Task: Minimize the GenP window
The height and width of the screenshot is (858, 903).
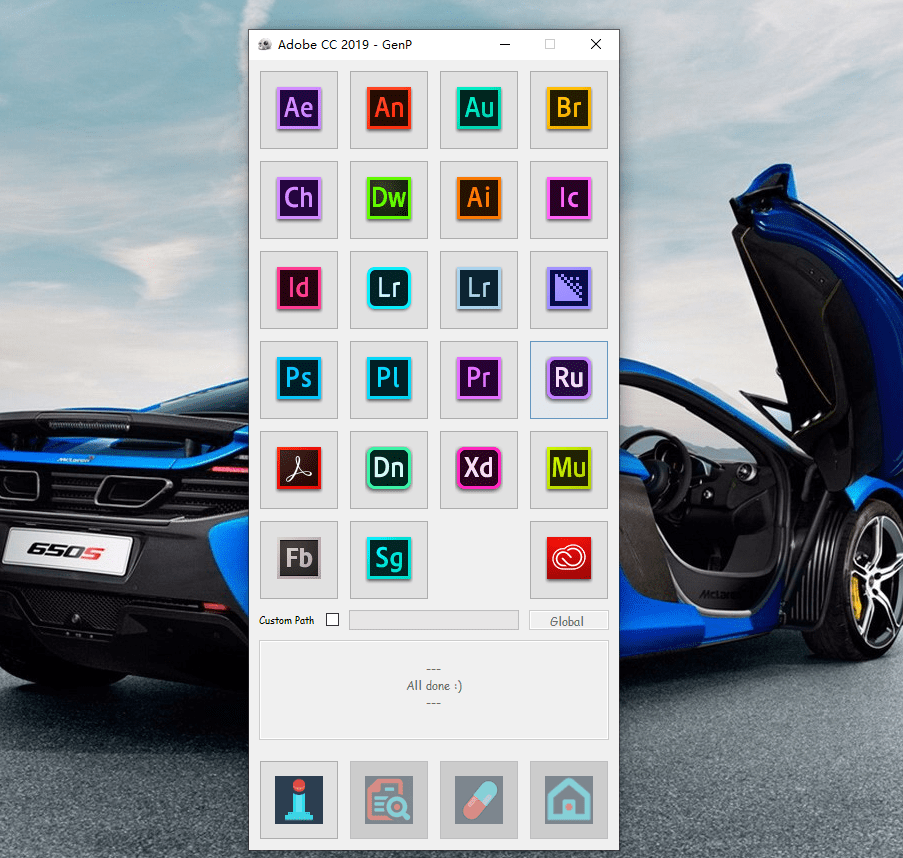Action: tap(505, 44)
